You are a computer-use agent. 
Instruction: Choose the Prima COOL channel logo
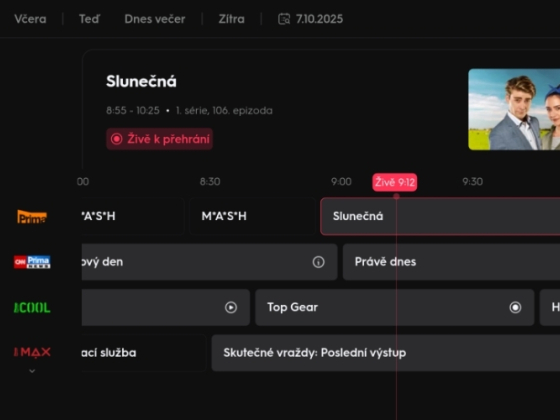pos(32,308)
